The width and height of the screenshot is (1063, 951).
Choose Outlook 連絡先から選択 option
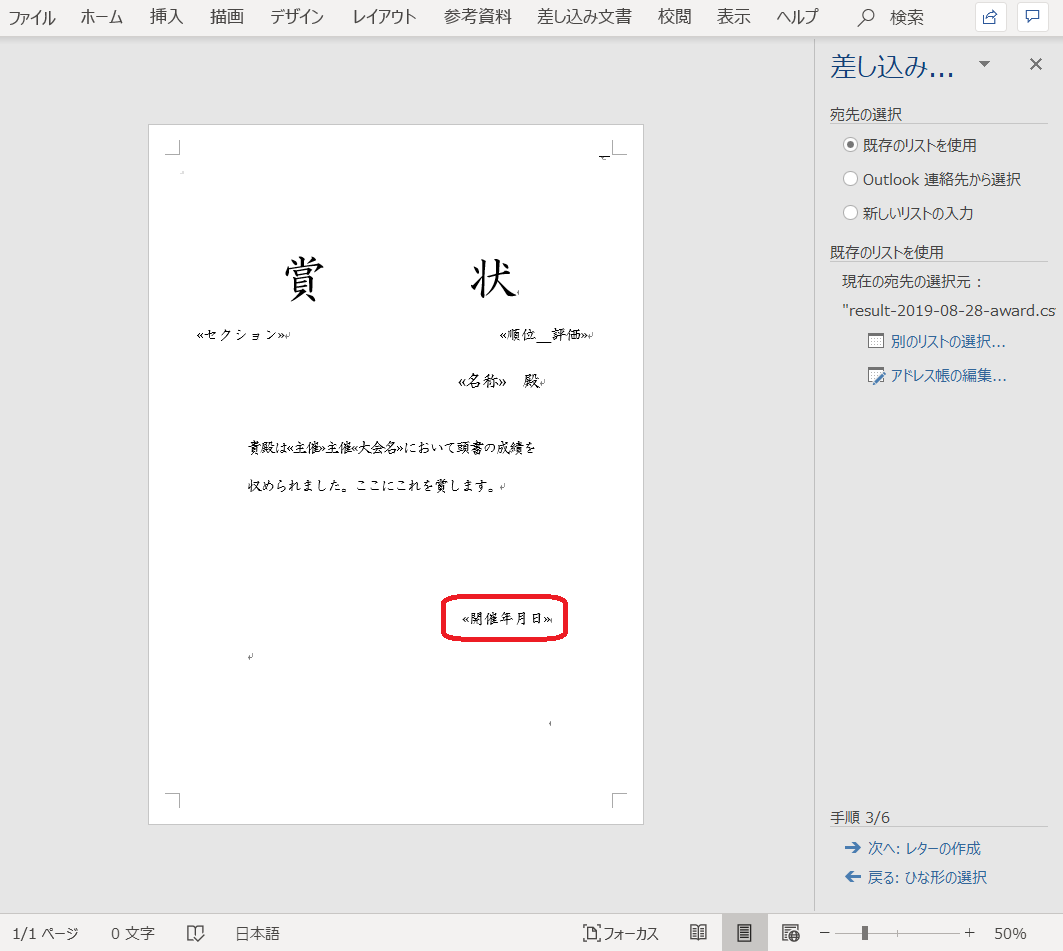click(x=851, y=179)
